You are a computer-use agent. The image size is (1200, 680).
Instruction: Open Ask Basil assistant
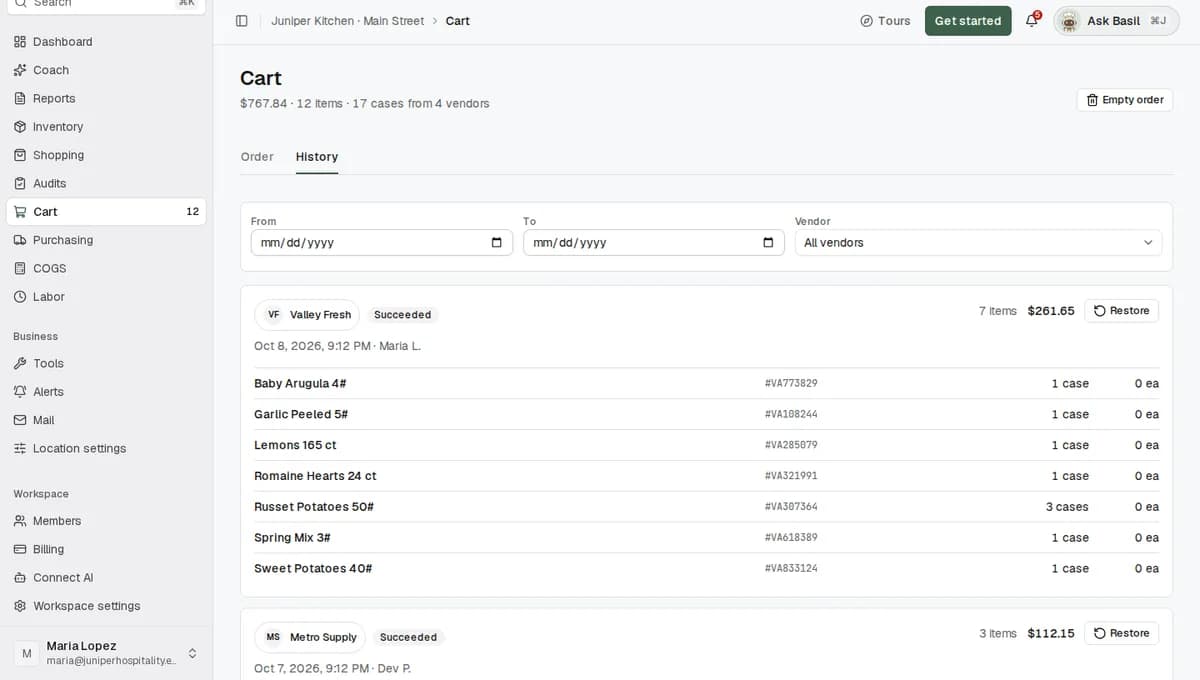1116,21
